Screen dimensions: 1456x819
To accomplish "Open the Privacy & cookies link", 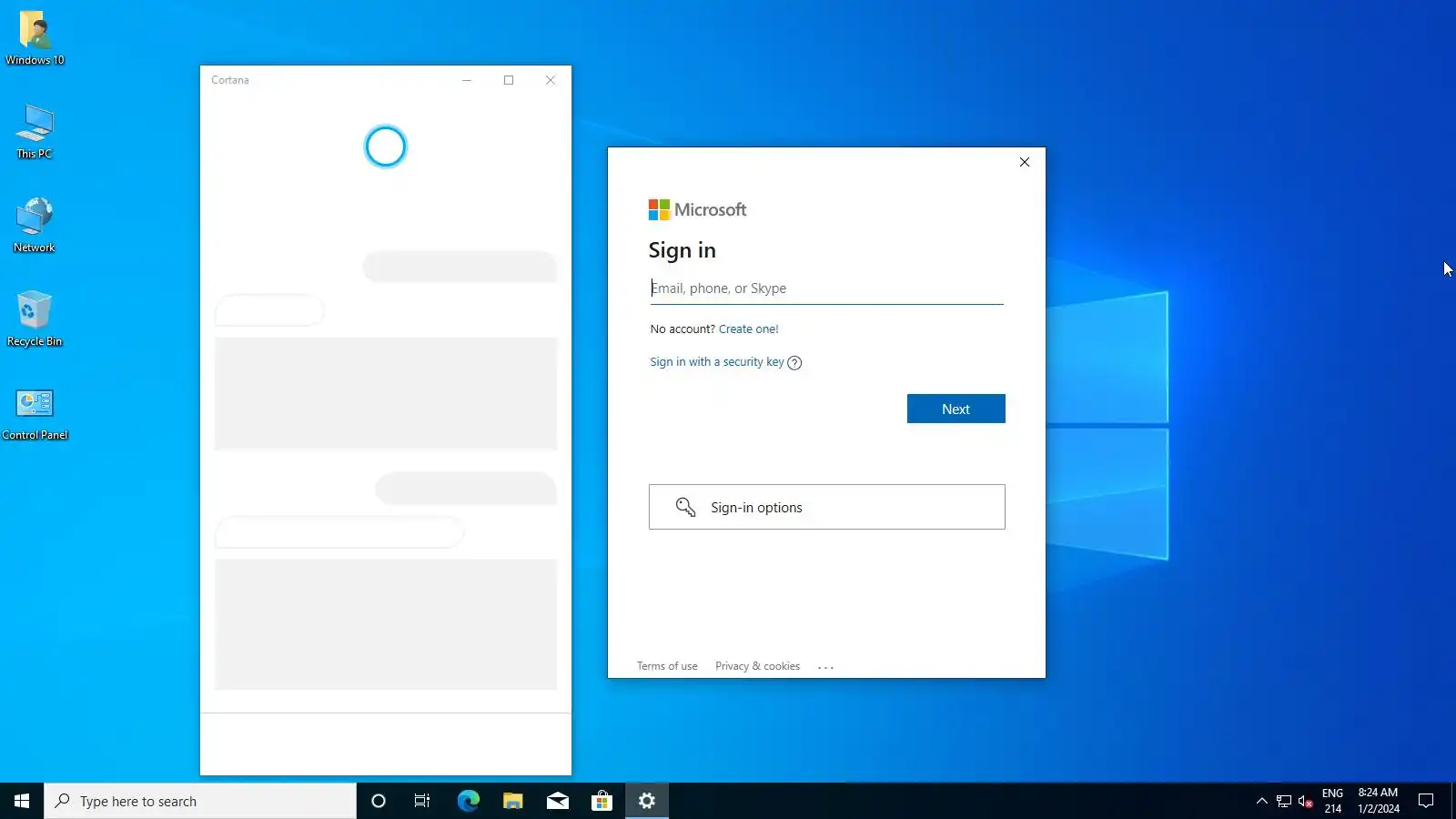I will pyautogui.click(x=757, y=666).
